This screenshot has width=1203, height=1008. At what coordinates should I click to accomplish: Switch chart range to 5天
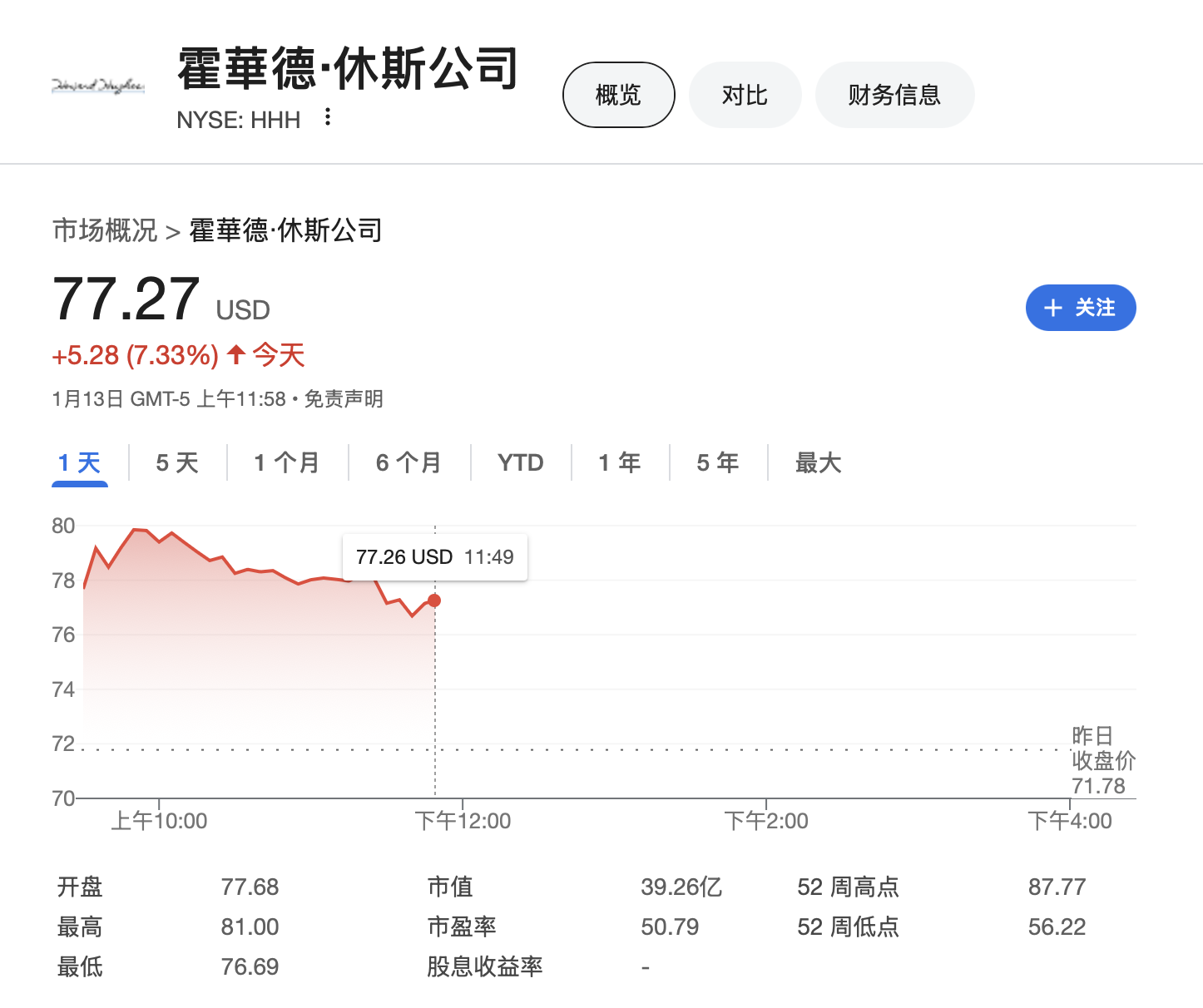click(x=176, y=462)
